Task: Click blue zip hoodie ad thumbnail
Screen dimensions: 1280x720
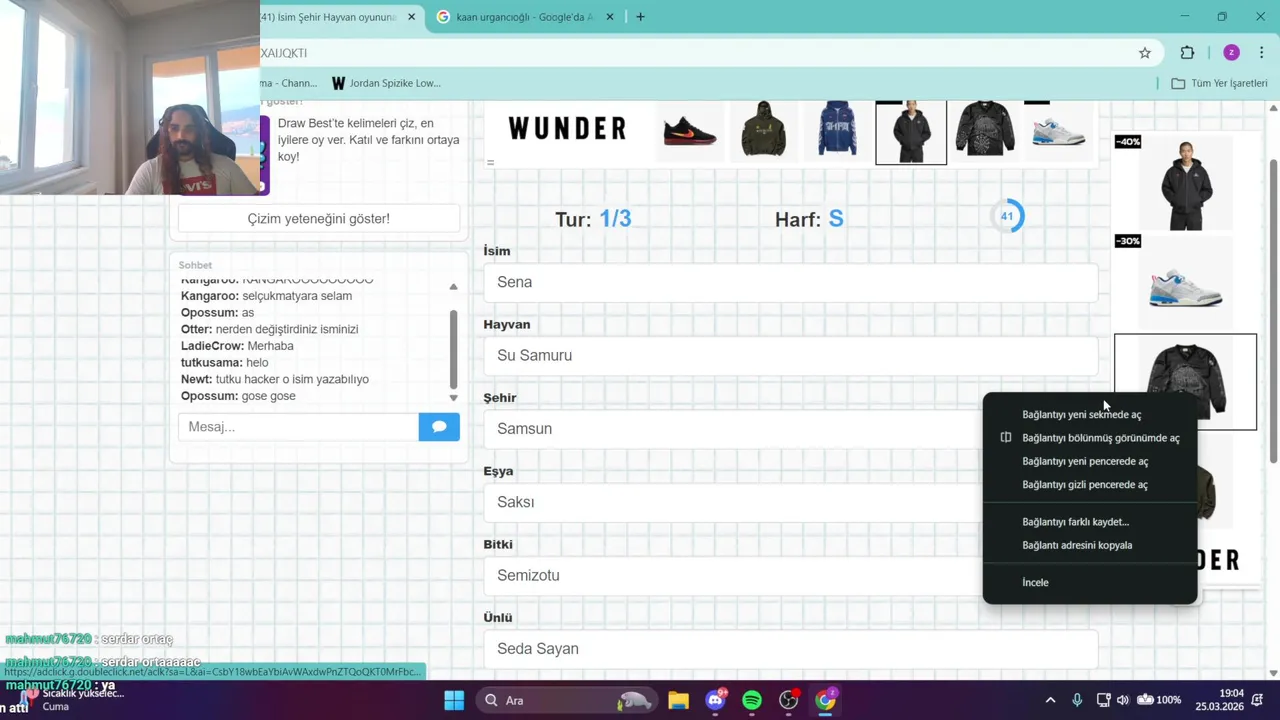Action: tap(837, 129)
